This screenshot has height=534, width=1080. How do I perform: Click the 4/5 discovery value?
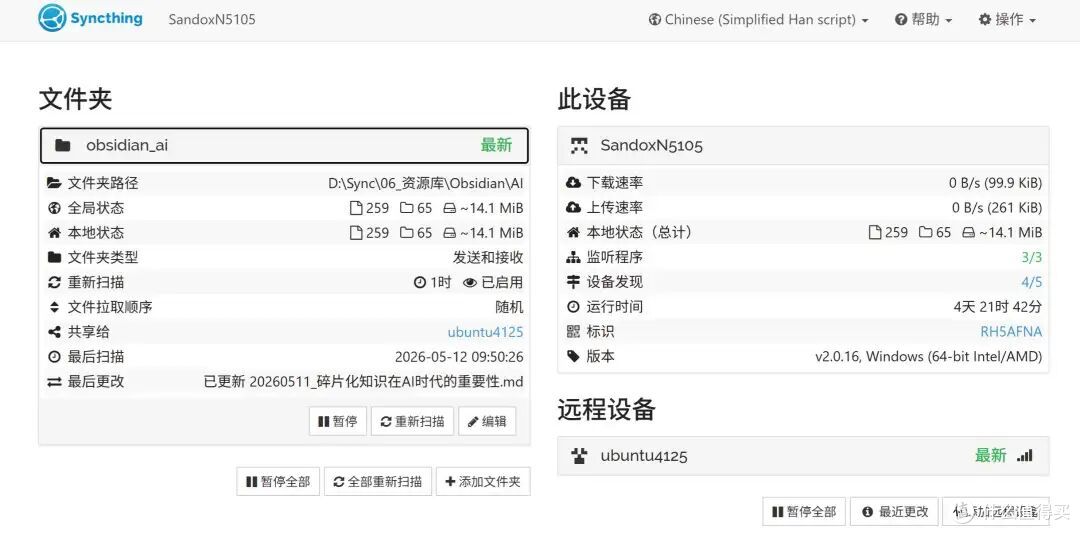coord(1032,283)
